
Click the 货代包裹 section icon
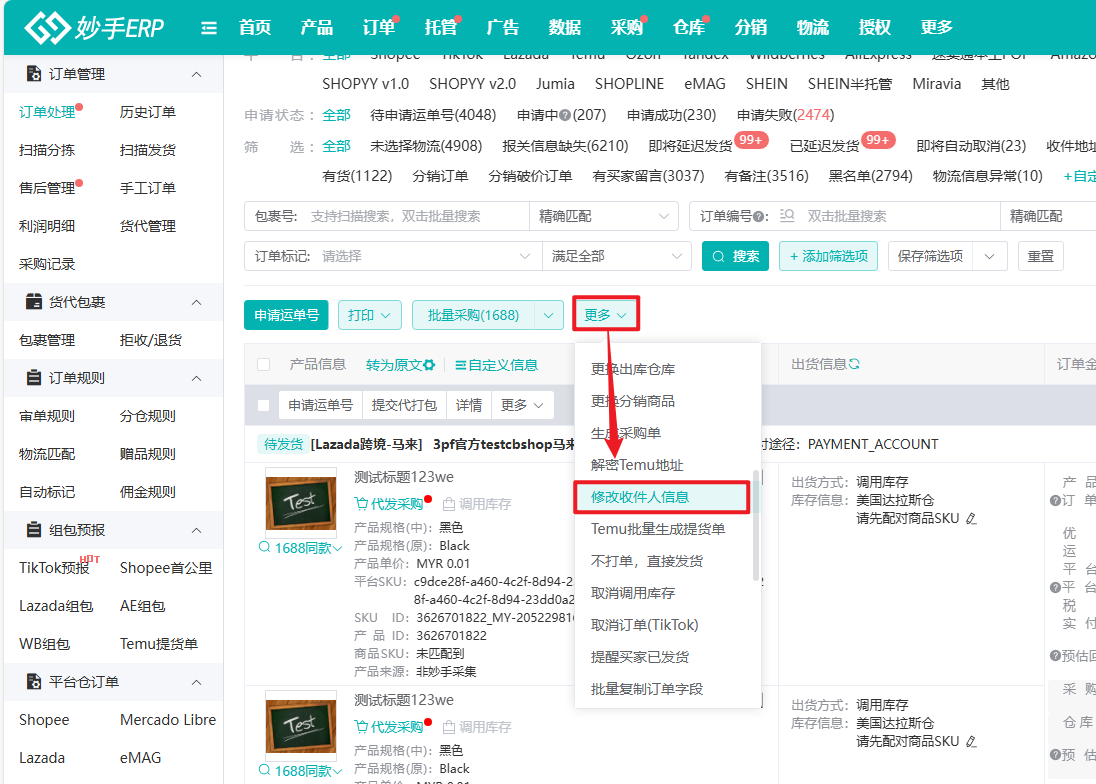(x=33, y=301)
